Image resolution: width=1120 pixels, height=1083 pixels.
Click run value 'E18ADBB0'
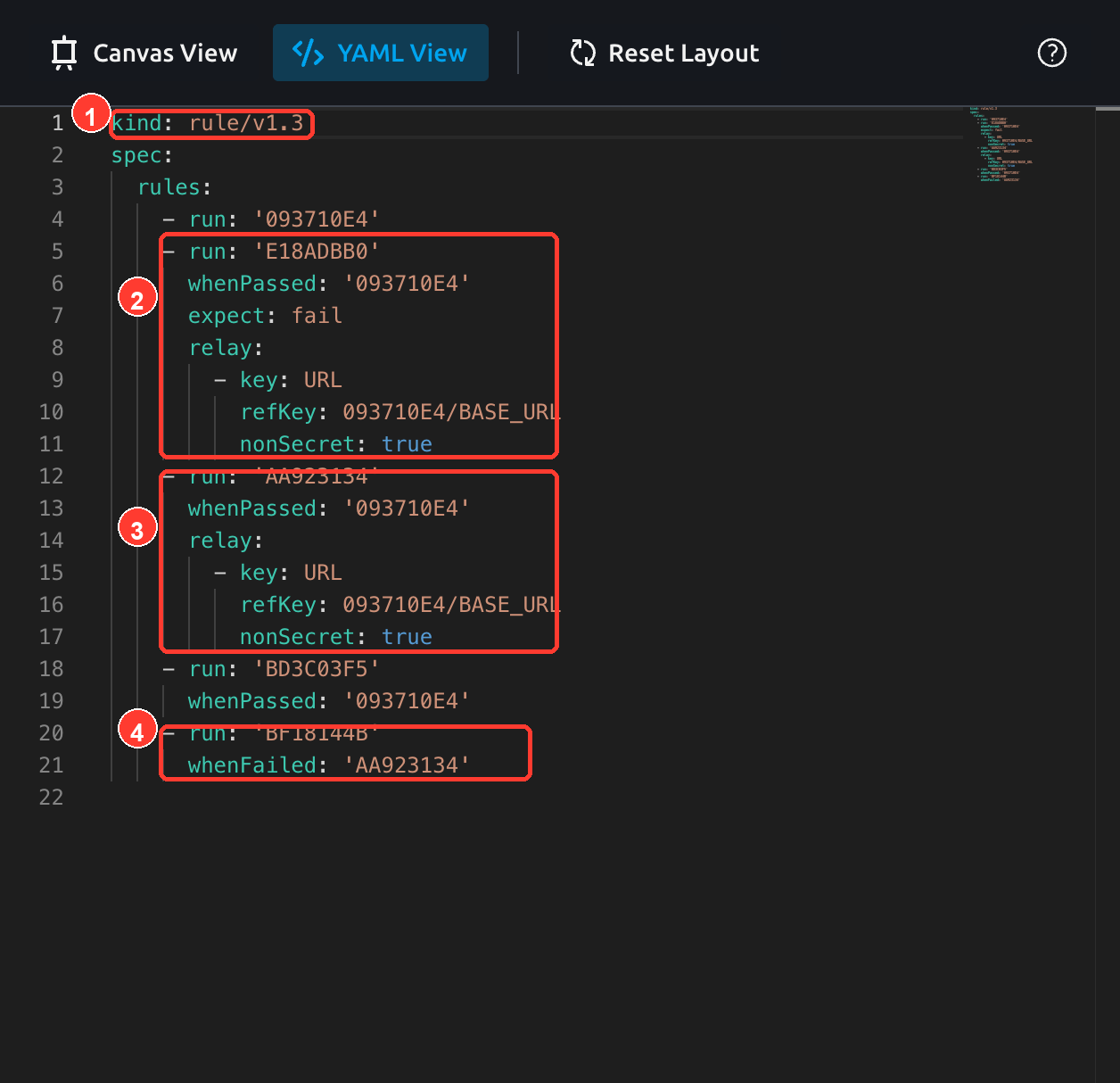pyautogui.click(x=317, y=252)
